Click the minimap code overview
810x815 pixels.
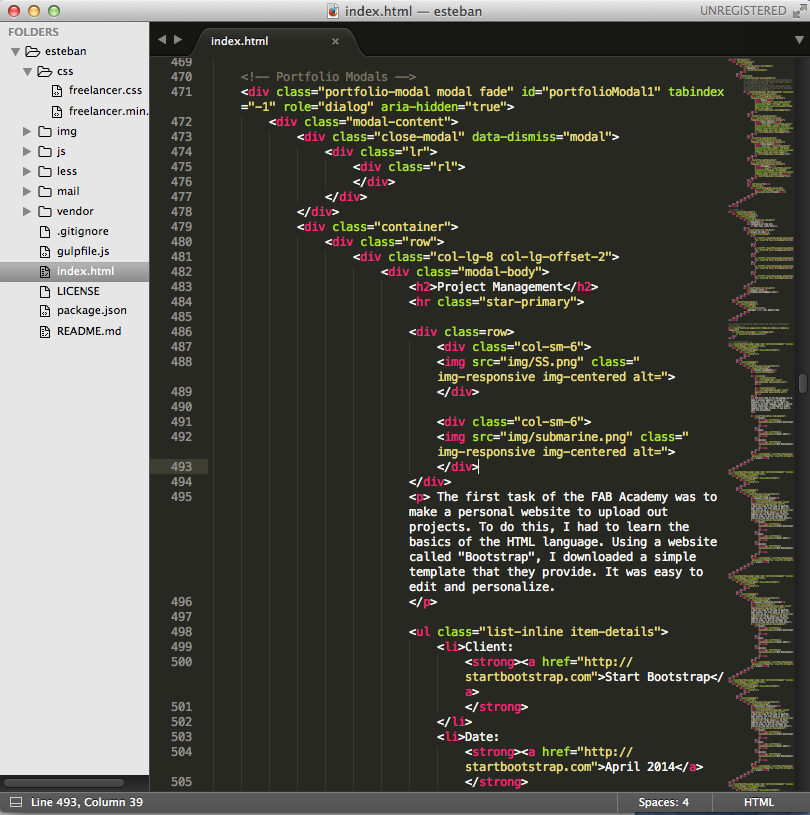760,300
